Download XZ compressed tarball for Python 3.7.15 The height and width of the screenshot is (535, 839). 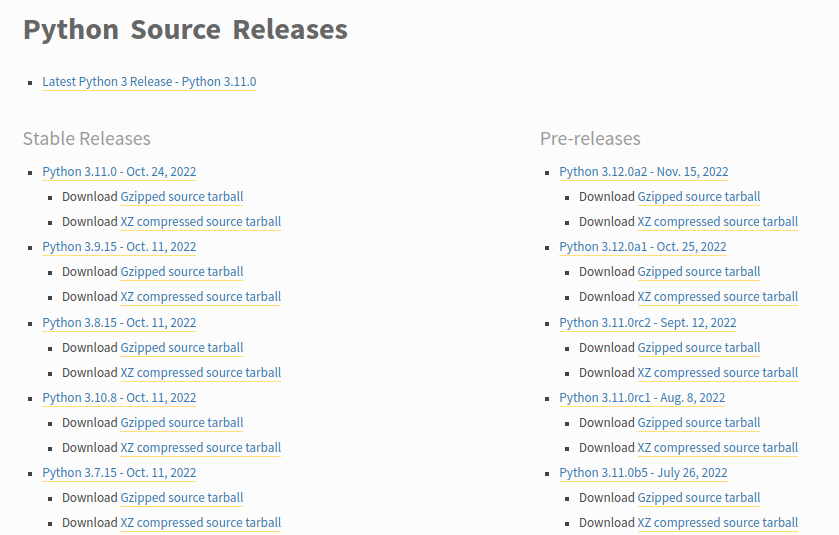[x=201, y=523]
